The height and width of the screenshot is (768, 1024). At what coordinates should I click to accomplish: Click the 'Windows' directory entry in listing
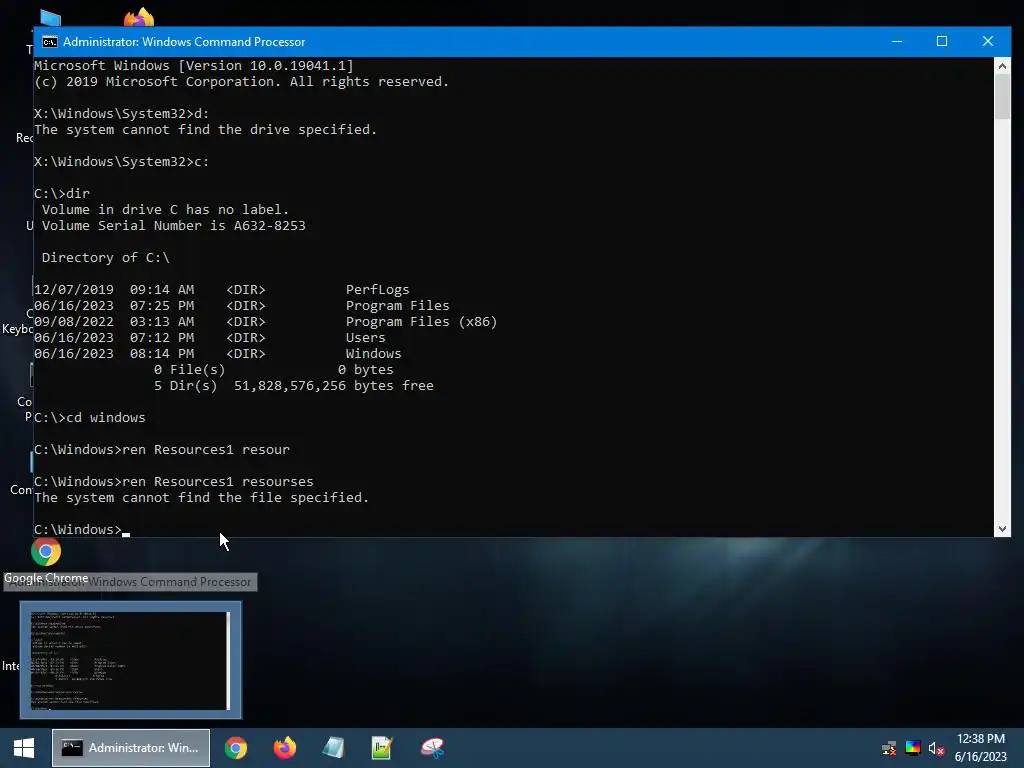coord(374,353)
